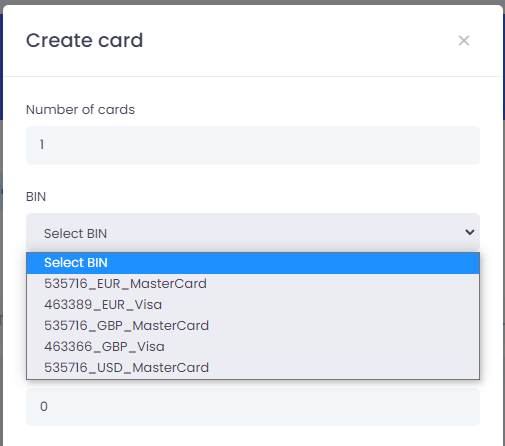This screenshot has height=446, width=505.
Task: Click the dimmed backdrop right of dialog
Action: click(504, 233)
